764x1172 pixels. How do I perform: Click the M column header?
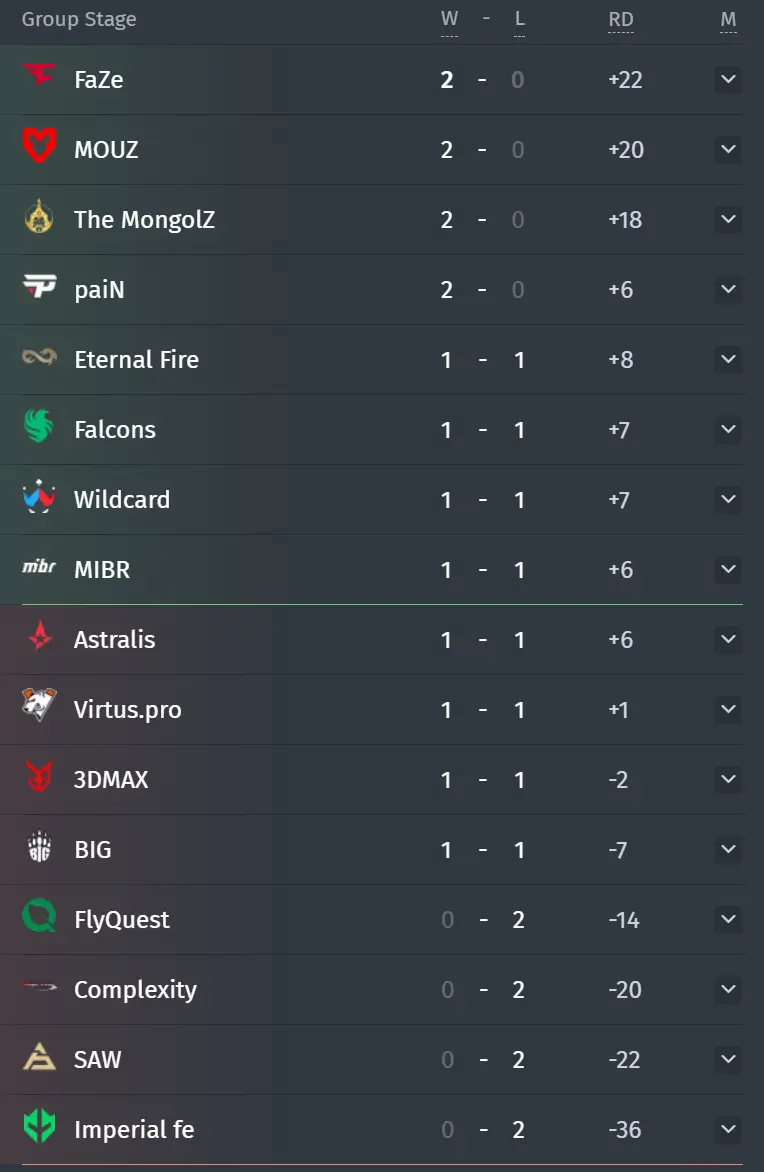(728, 19)
